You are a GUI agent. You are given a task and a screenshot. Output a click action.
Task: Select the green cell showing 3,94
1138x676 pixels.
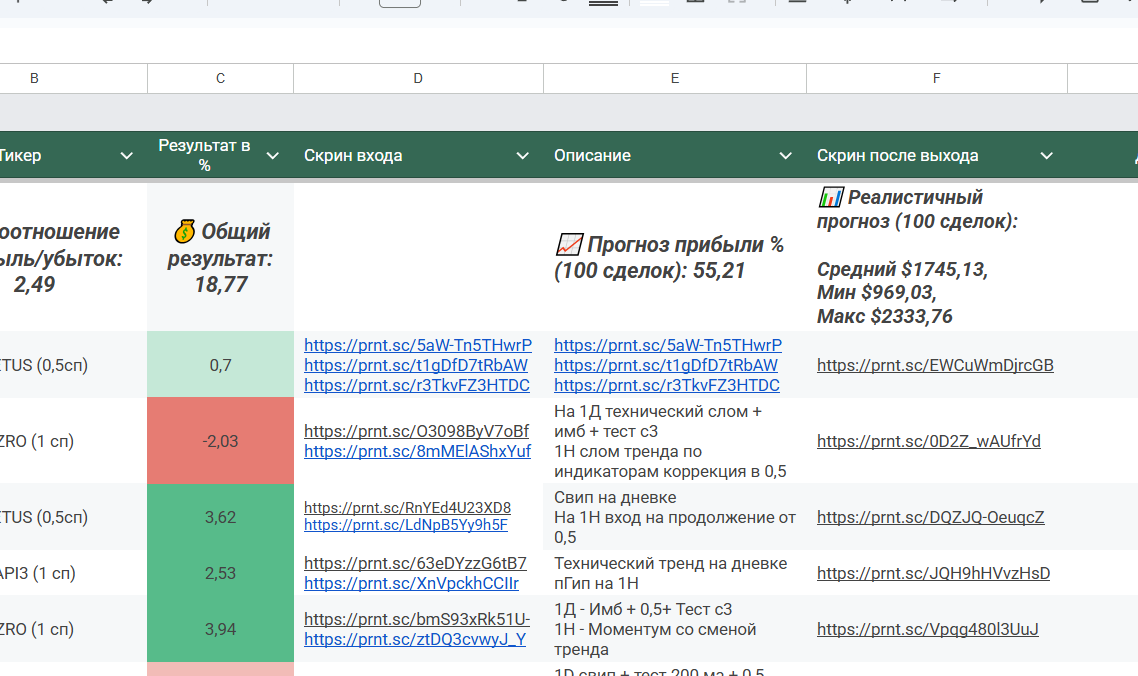[x=221, y=629]
